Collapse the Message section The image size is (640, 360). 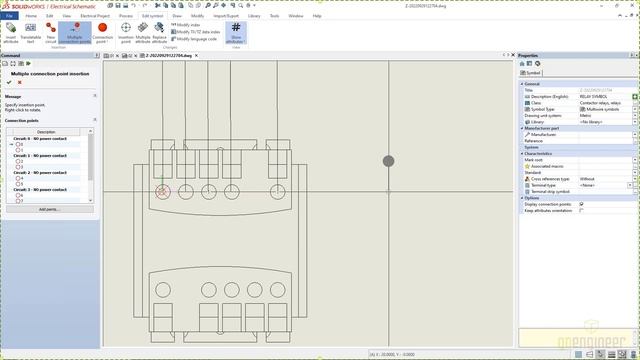(x=95, y=96)
